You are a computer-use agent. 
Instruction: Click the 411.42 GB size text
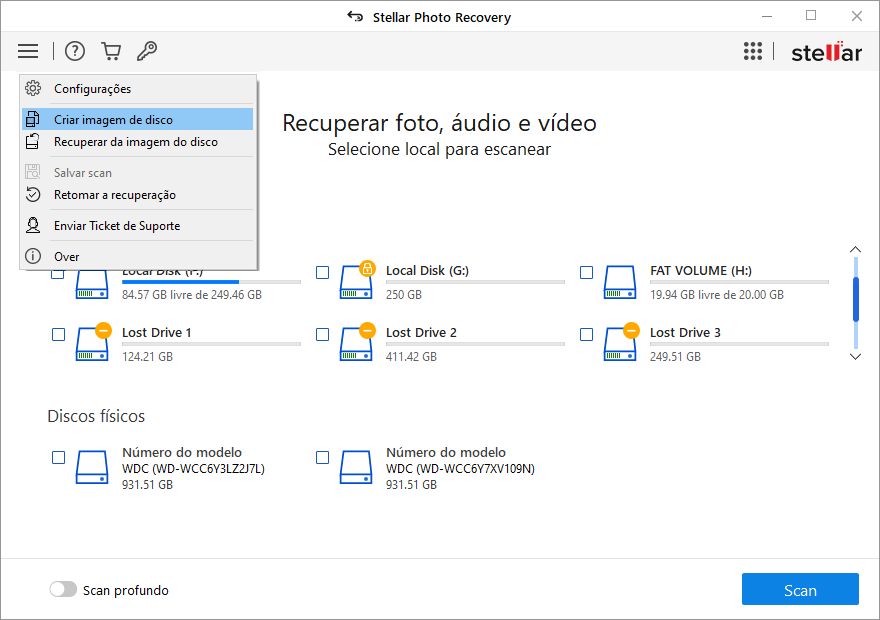point(411,356)
